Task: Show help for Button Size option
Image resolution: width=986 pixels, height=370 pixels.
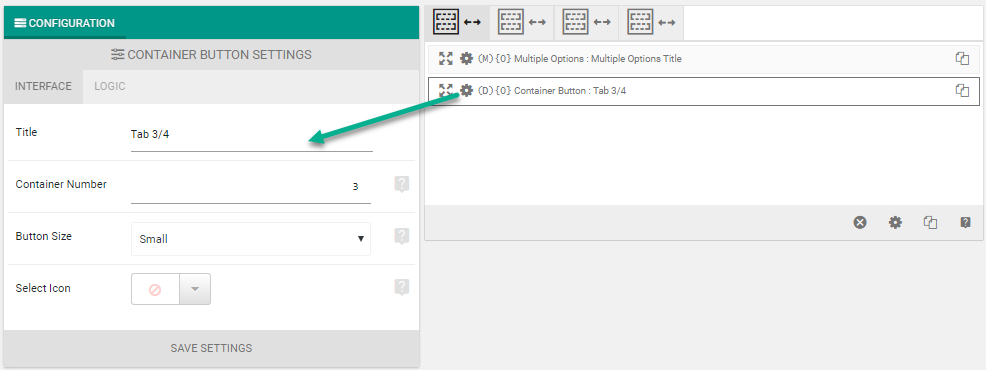Action: coord(402,236)
